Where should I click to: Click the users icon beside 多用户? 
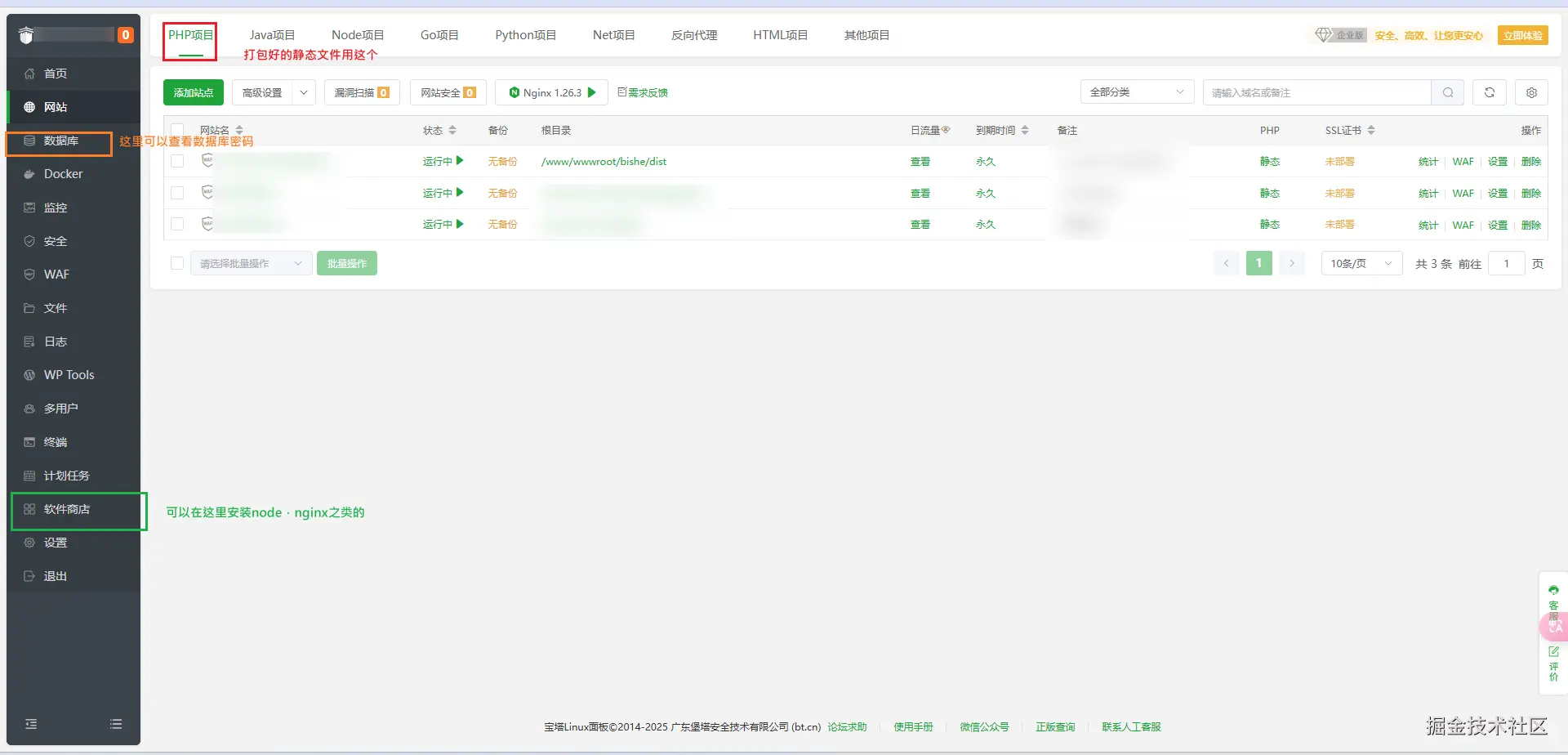(29, 409)
